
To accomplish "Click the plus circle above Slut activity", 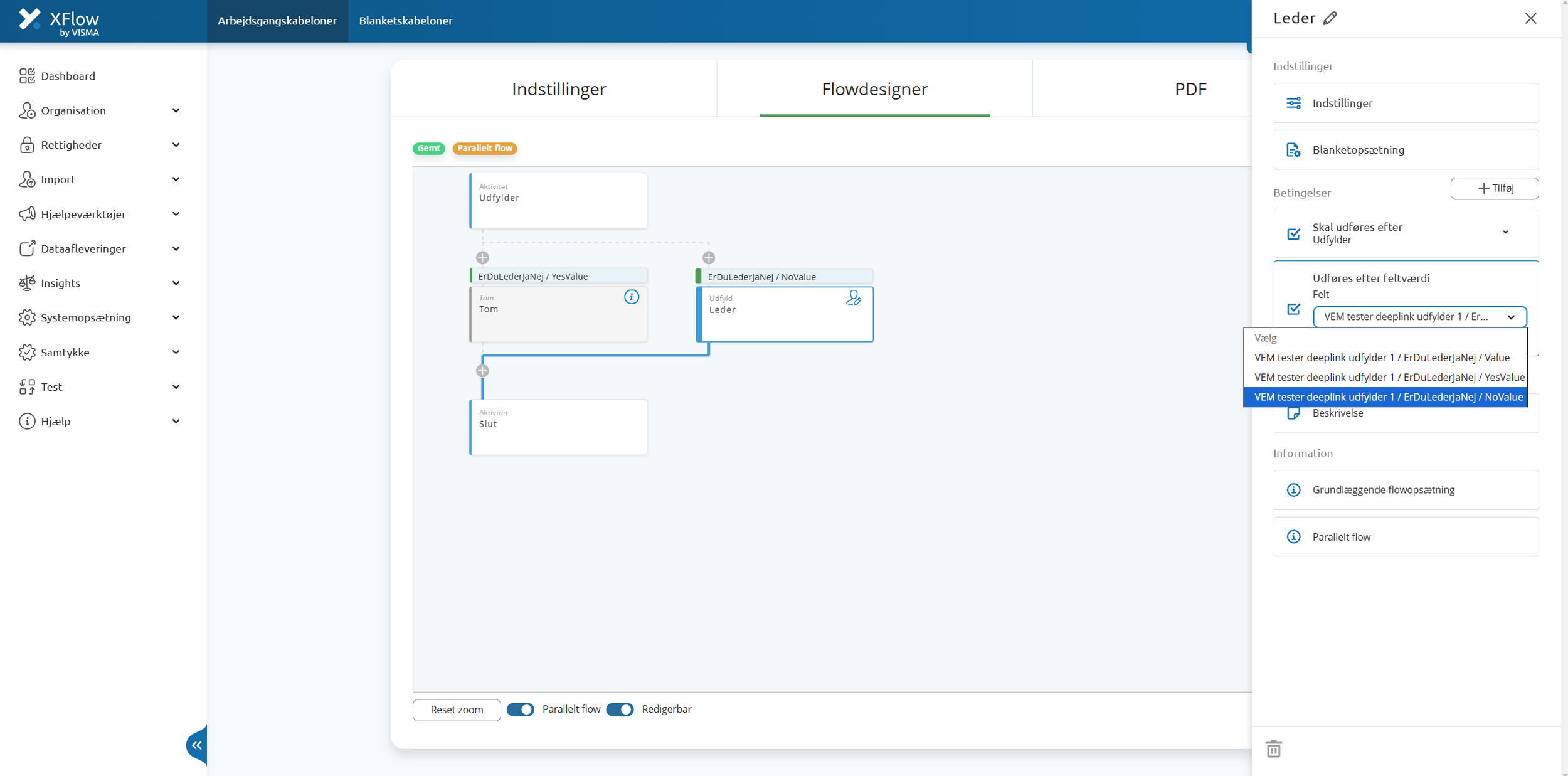I will (482, 371).
